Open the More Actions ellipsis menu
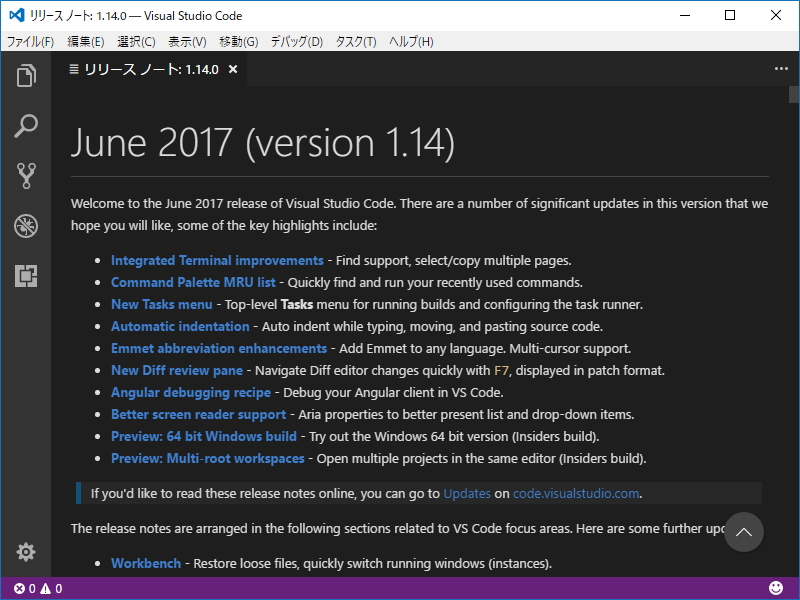The width and height of the screenshot is (800, 600). pos(779,67)
